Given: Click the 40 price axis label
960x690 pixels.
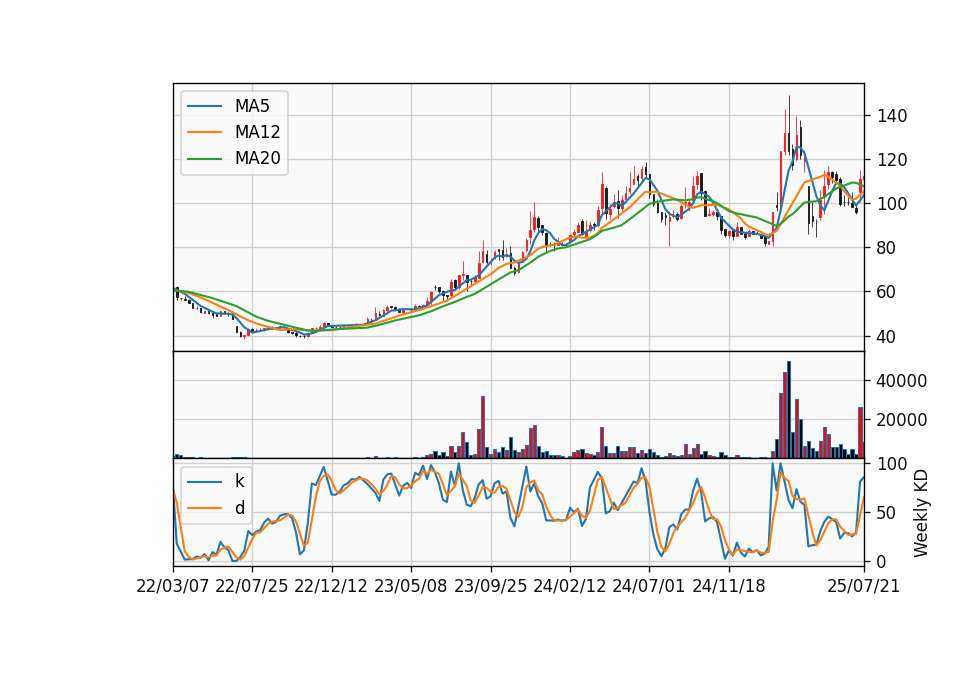Looking at the screenshot, I should click(887, 337).
